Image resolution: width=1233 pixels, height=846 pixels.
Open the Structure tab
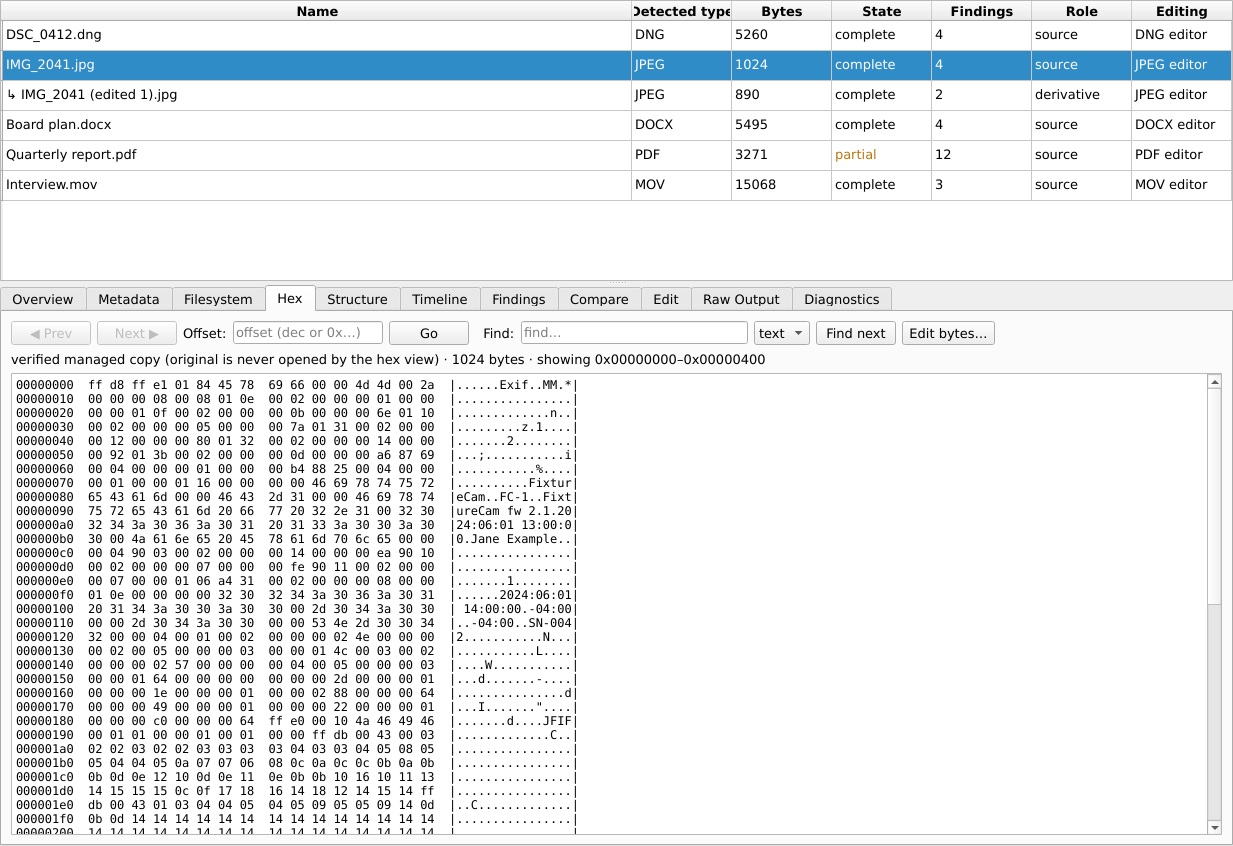tap(357, 299)
